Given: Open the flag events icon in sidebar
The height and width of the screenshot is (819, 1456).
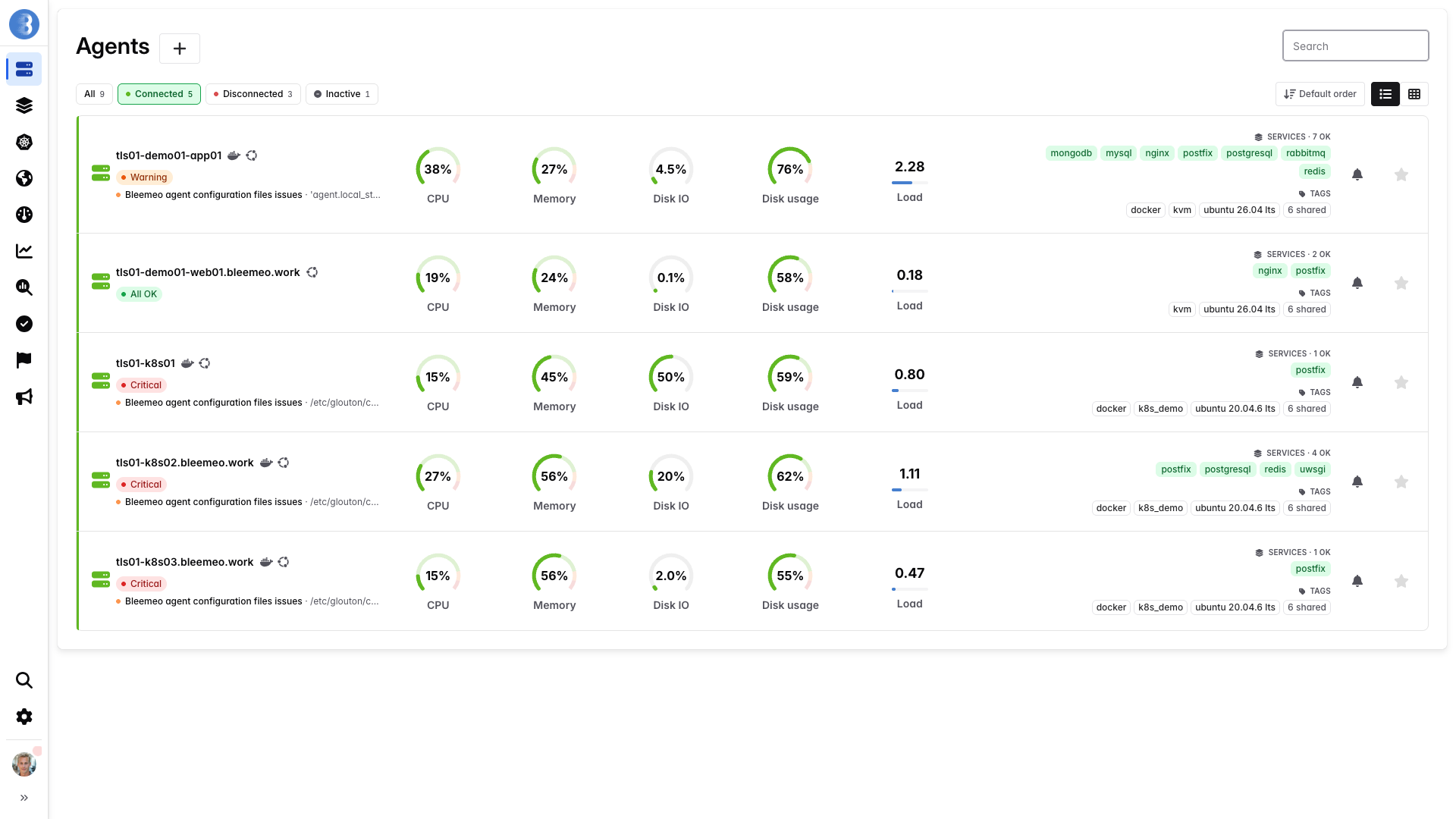Looking at the screenshot, I should pyautogui.click(x=24, y=360).
